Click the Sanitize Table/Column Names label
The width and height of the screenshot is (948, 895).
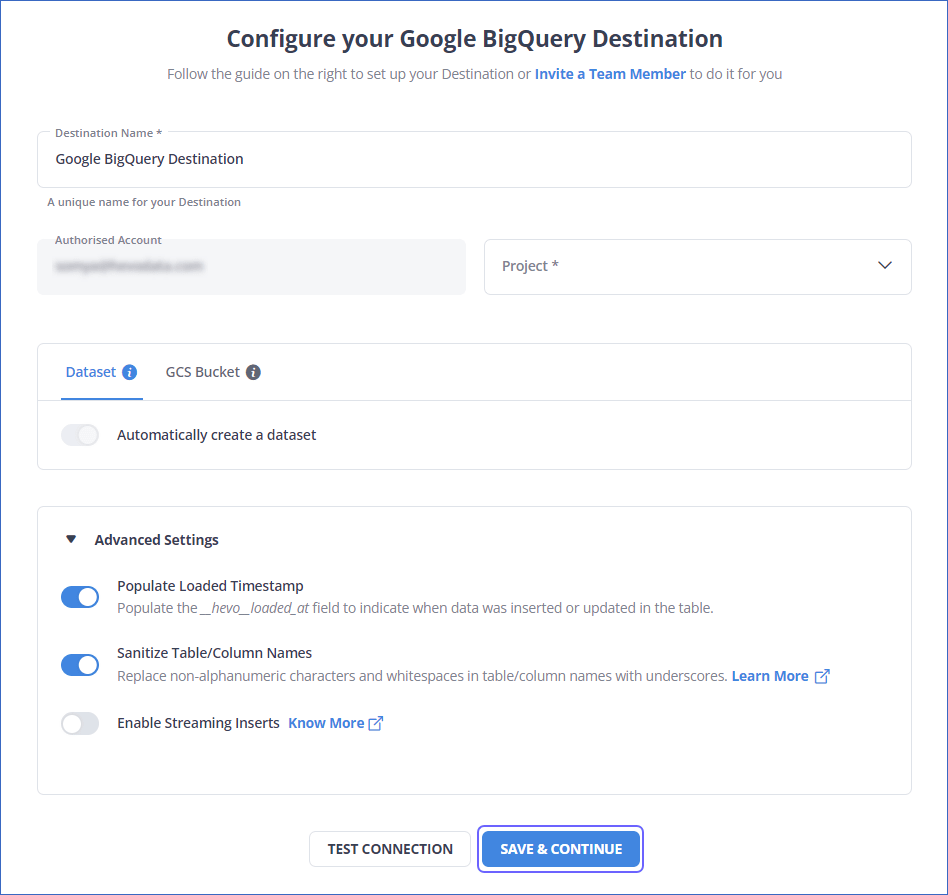tap(215, 653)
